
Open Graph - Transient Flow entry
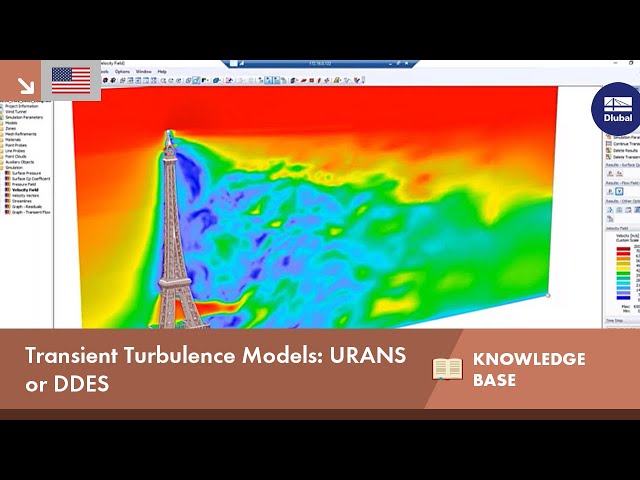pos(31,212)
